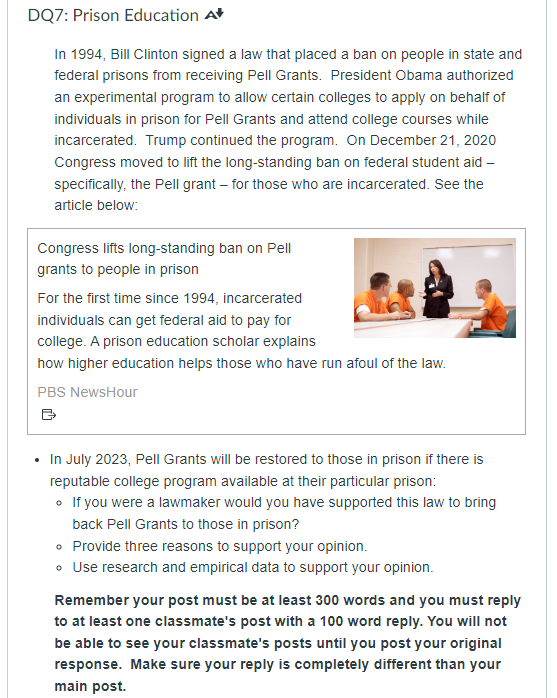Select the 'If you were a lawmaker' question
The image size is (557, 698).
point(284,513)
